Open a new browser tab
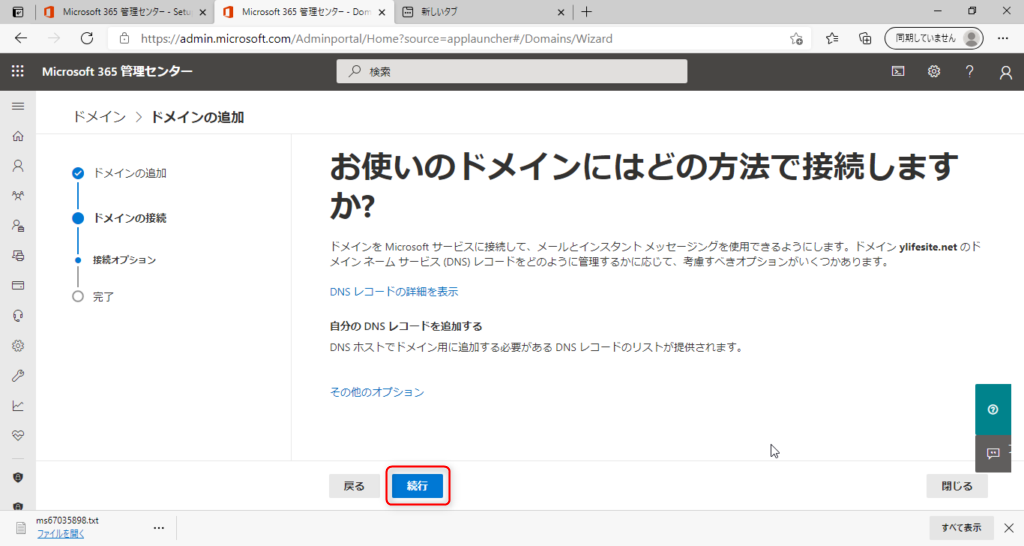Screen dimensions: 1024x546 [x=586, y=12]
